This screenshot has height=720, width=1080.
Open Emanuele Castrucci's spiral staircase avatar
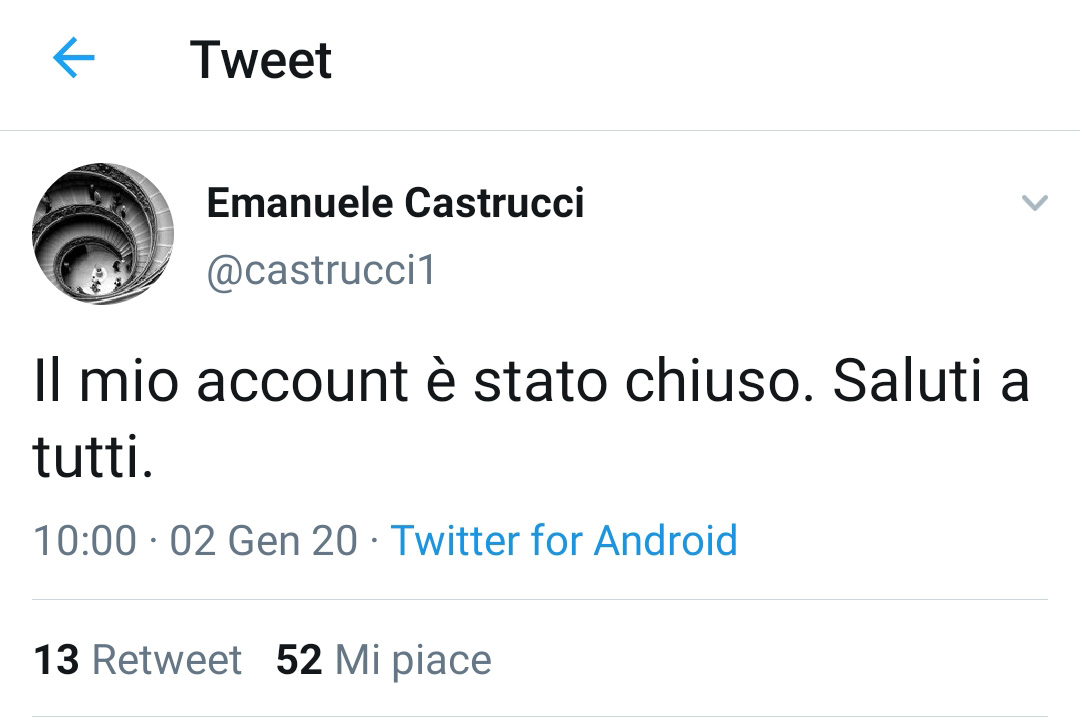click(103, 234)
